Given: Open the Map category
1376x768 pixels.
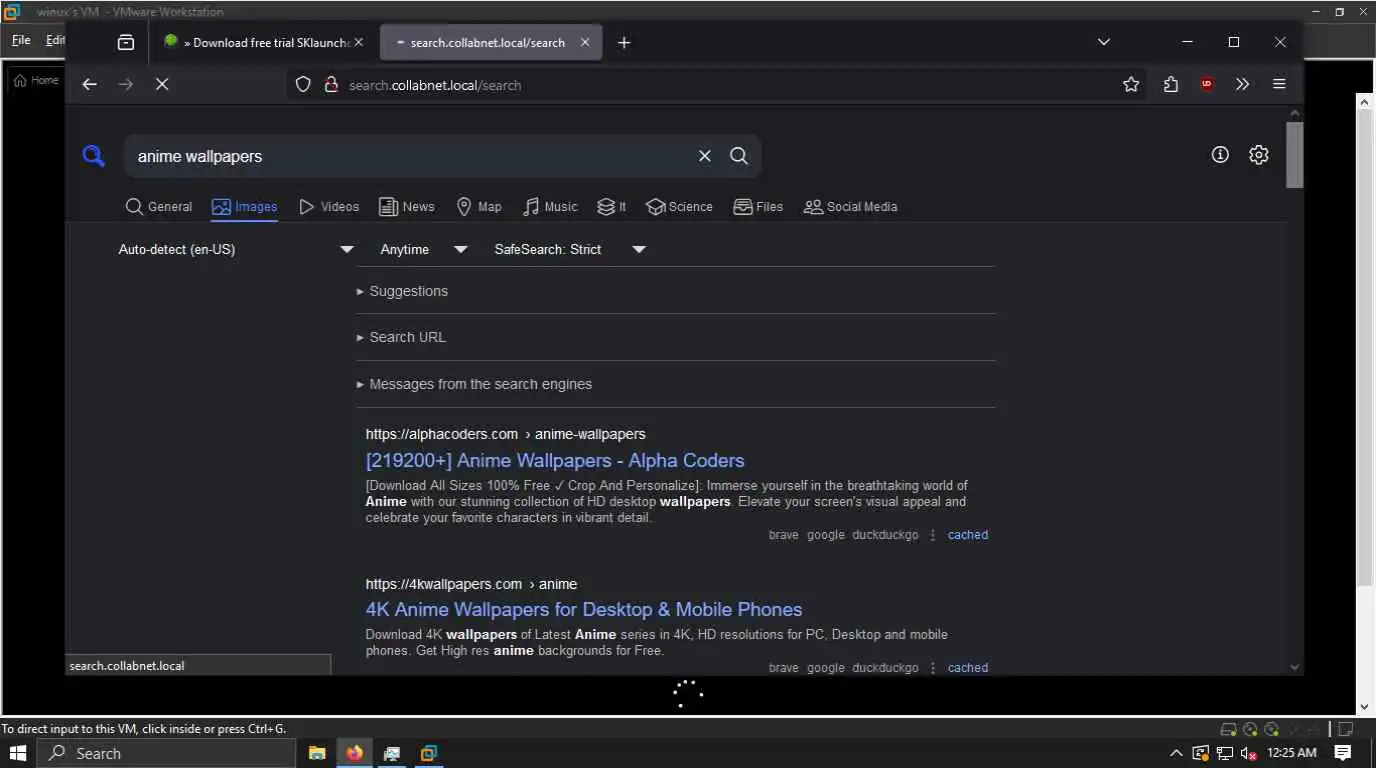Looking at the screenshot, I should pos(479,207).
